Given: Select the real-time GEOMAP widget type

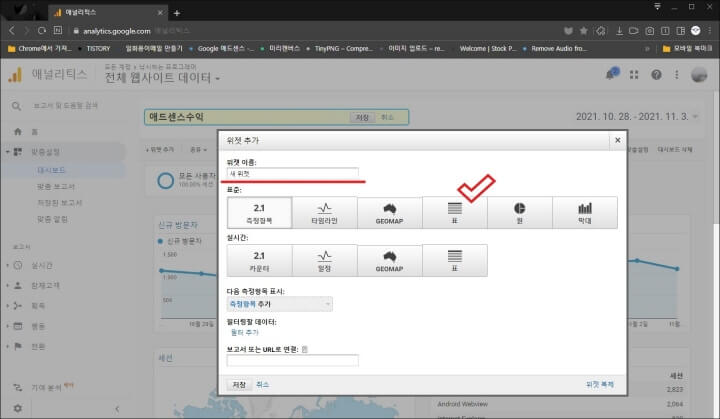Looking at the screenshot, I should pos(389,260).
